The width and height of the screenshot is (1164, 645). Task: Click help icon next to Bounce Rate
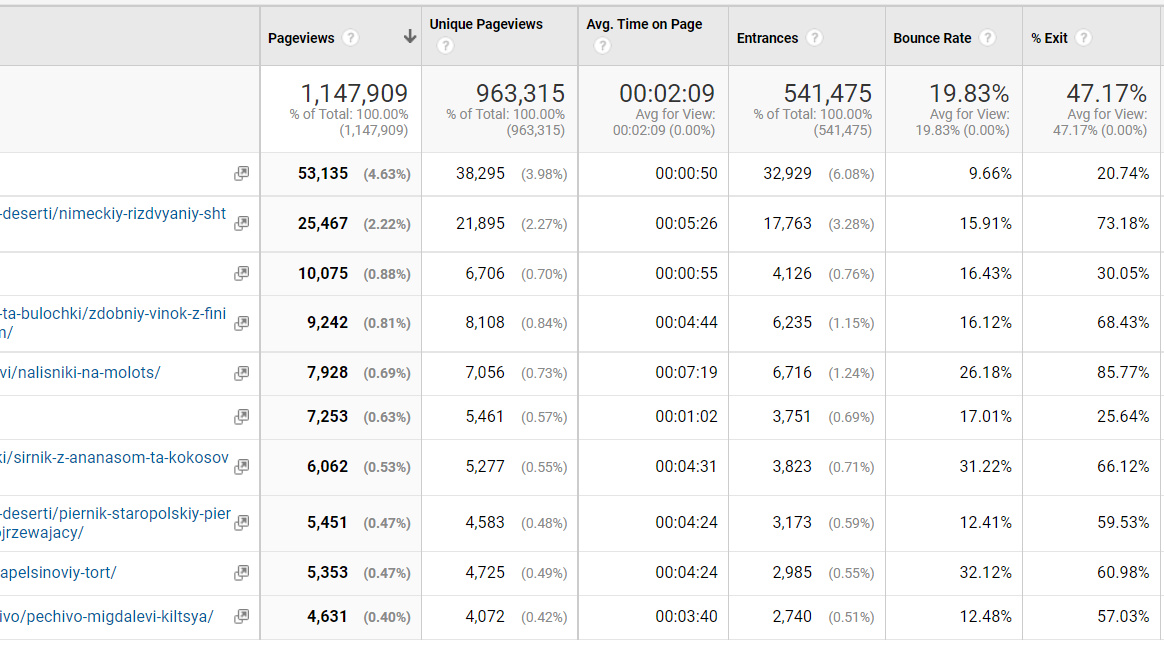987,38
